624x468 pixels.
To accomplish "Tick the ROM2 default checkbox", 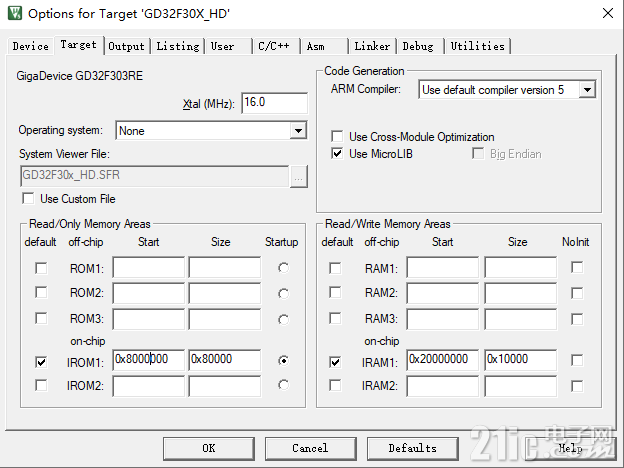I will tap(41, 292).
